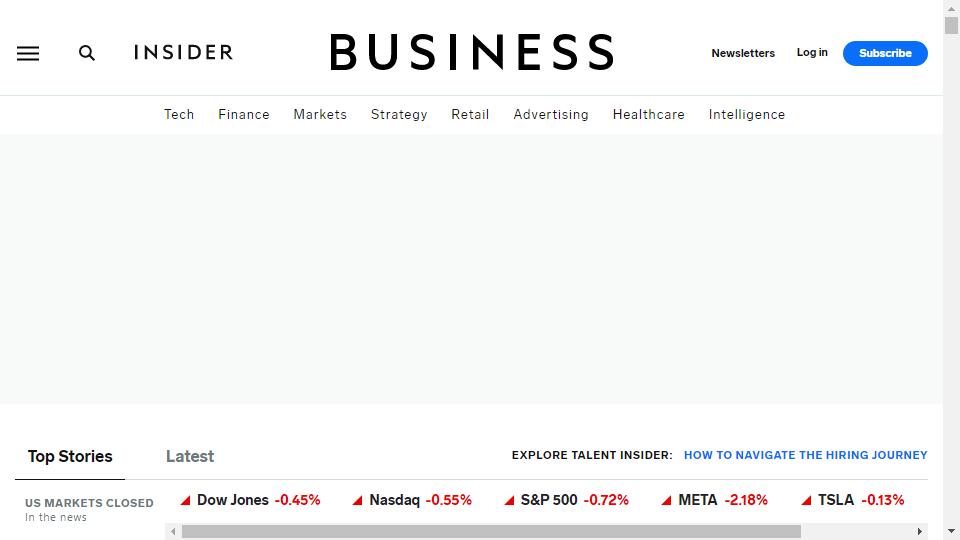Viewport: 960px width, 540px height.
Task: Click the red down indicator beside Nasdaq
Action: click(x=358, y=500)
